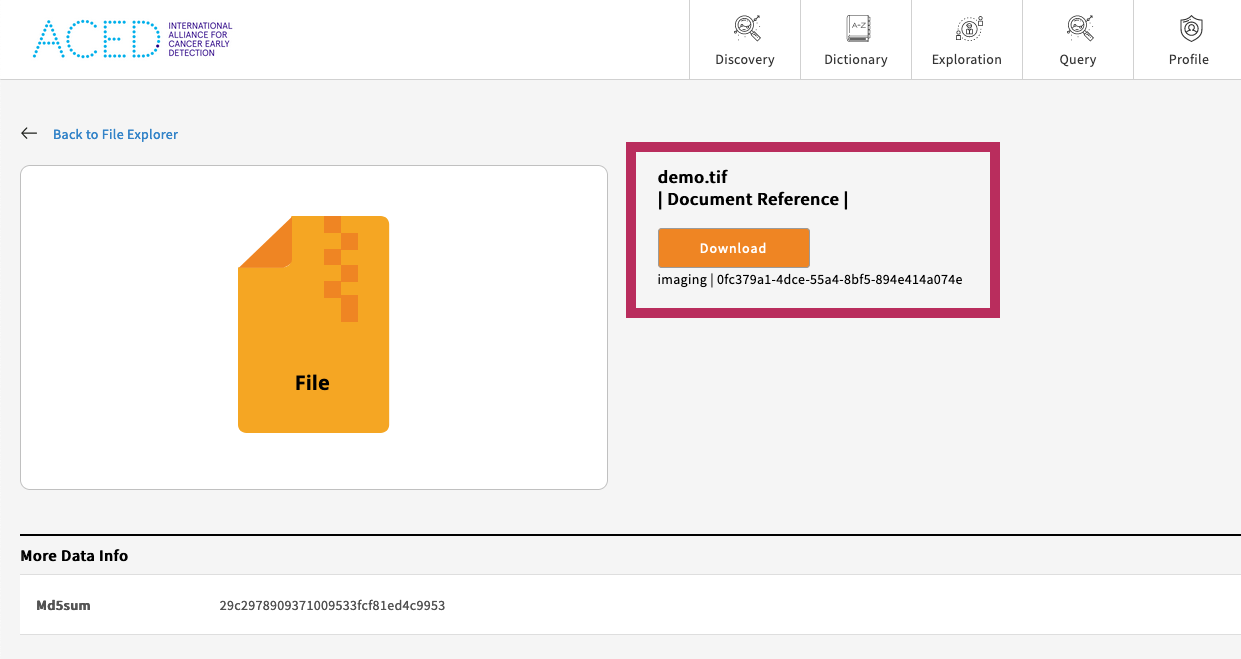The image size is (1241, 659).
Task: Select the Discovery menu label
Action: pos(745,60)
